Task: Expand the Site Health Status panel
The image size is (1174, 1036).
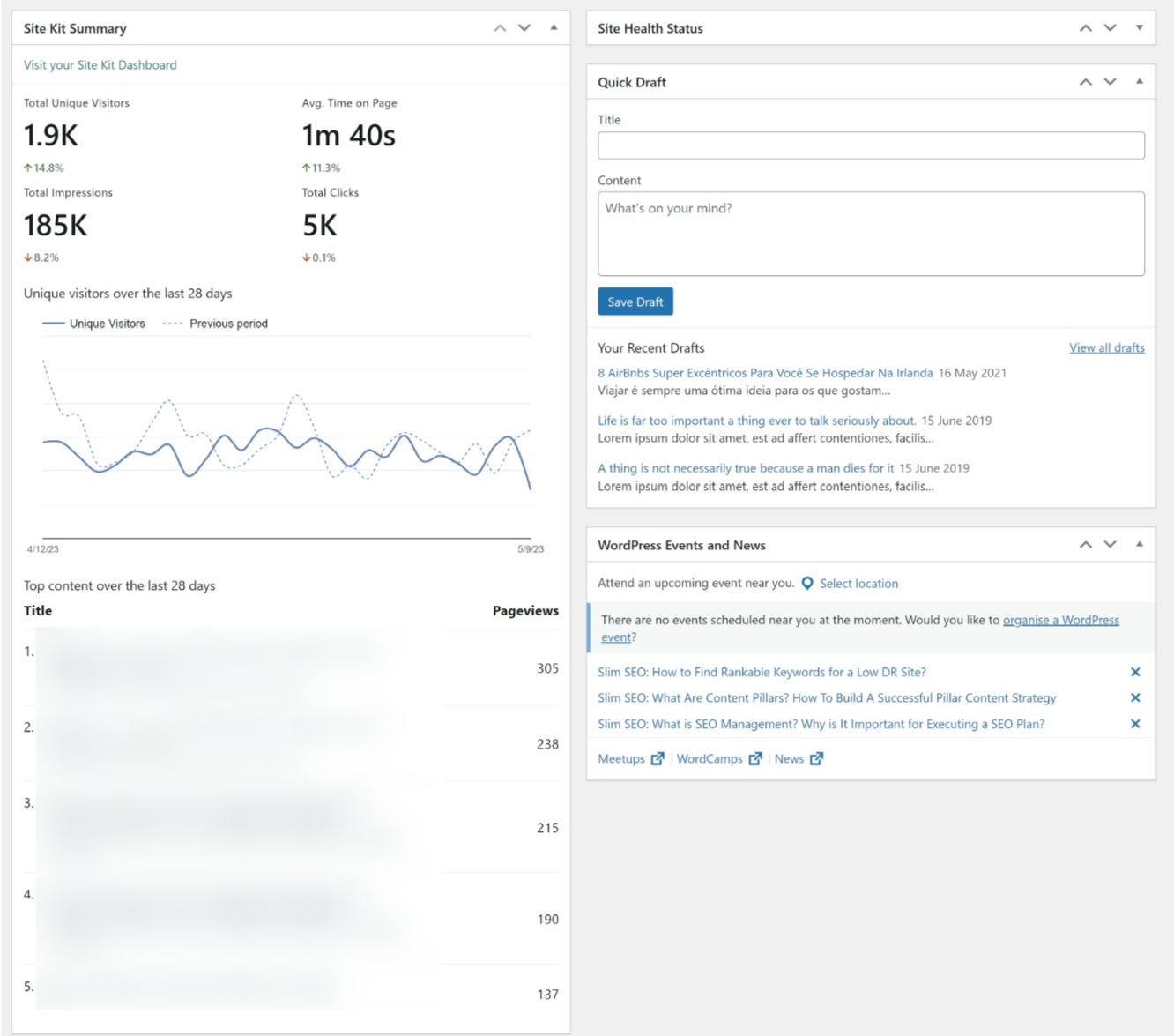Action: 1141,27
